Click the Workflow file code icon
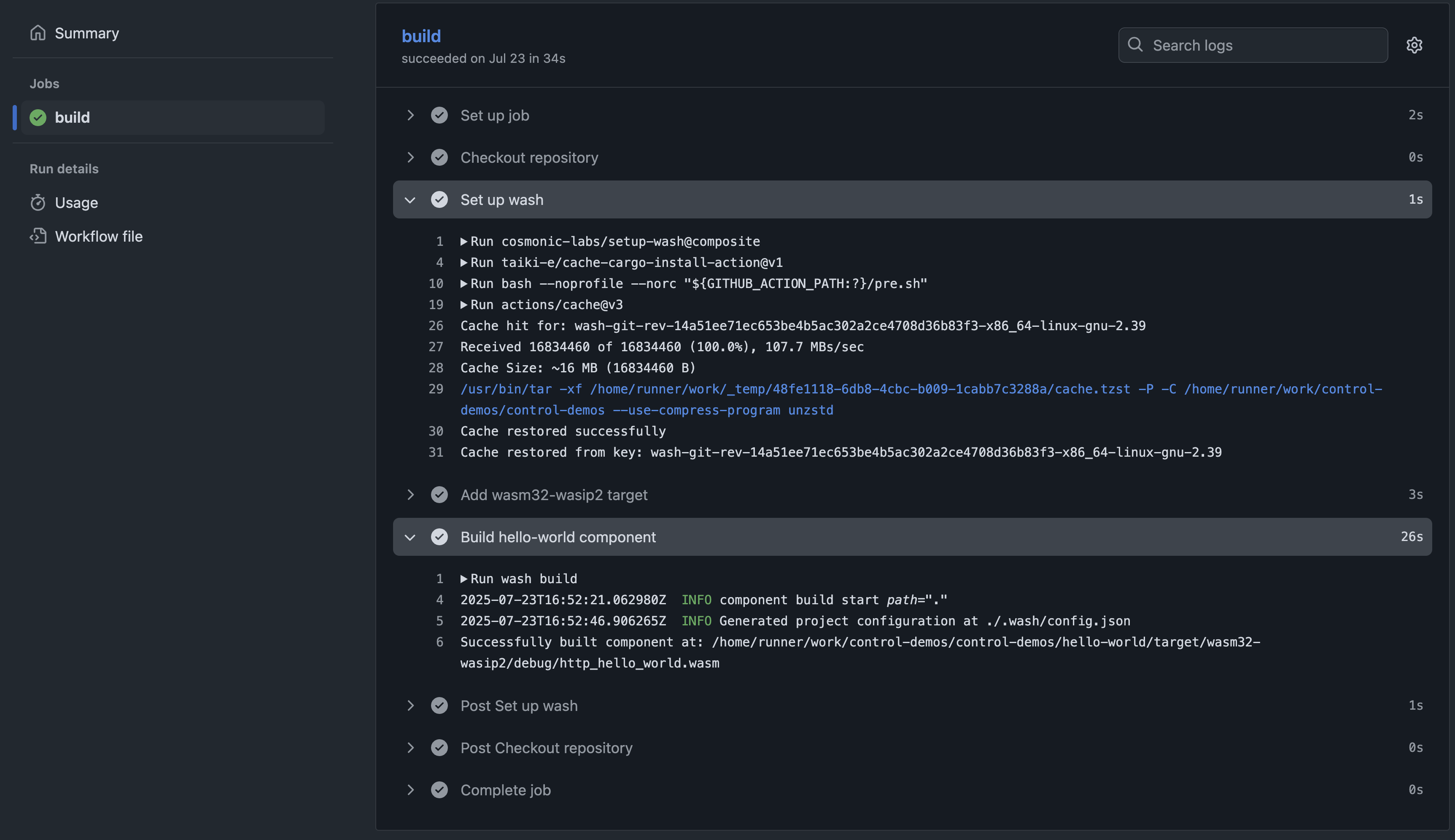 tap(38, 236)
